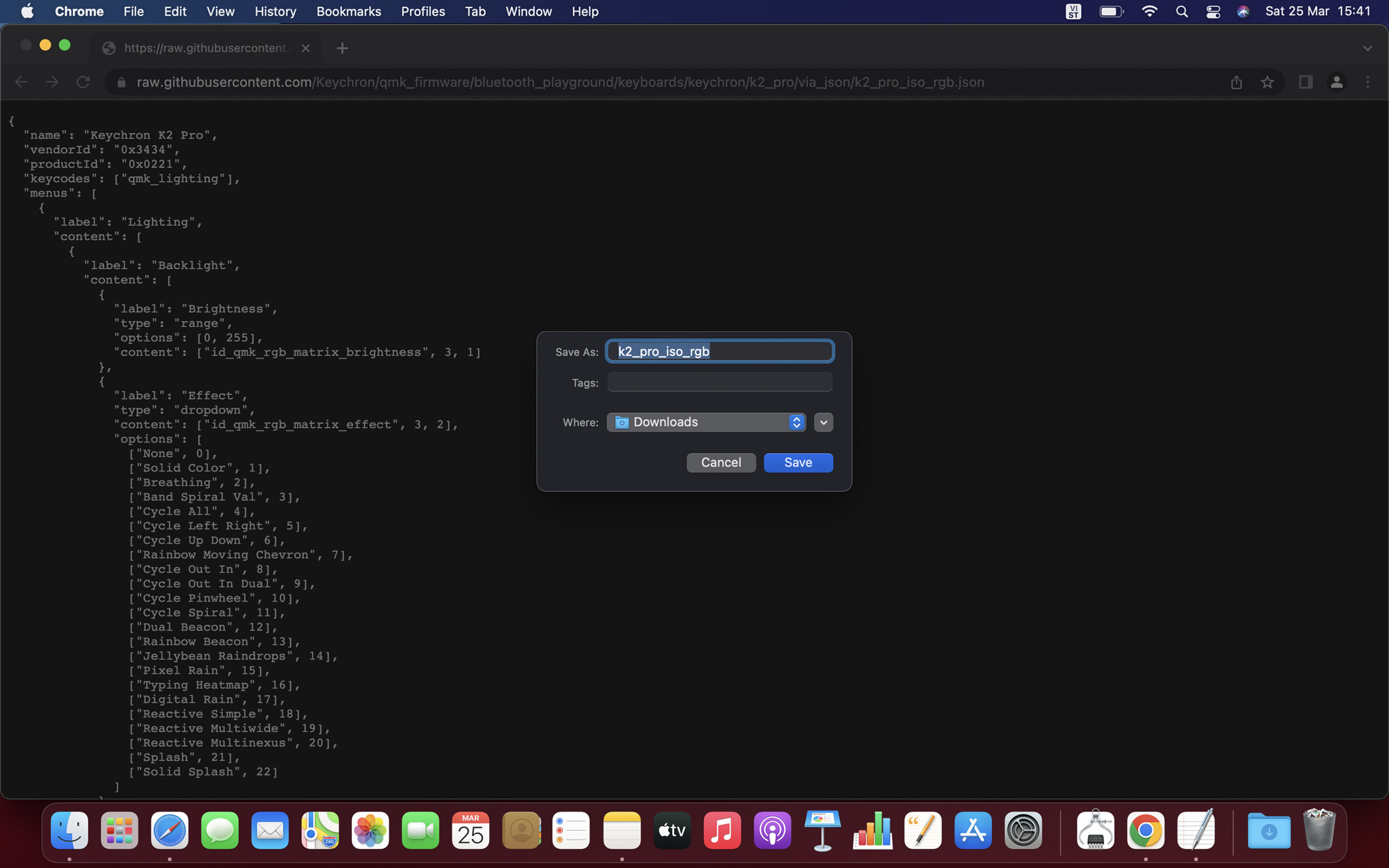Expand the tab search chevron
1389x868 pixels.
pyautogui.click(x=1367, y=48)
